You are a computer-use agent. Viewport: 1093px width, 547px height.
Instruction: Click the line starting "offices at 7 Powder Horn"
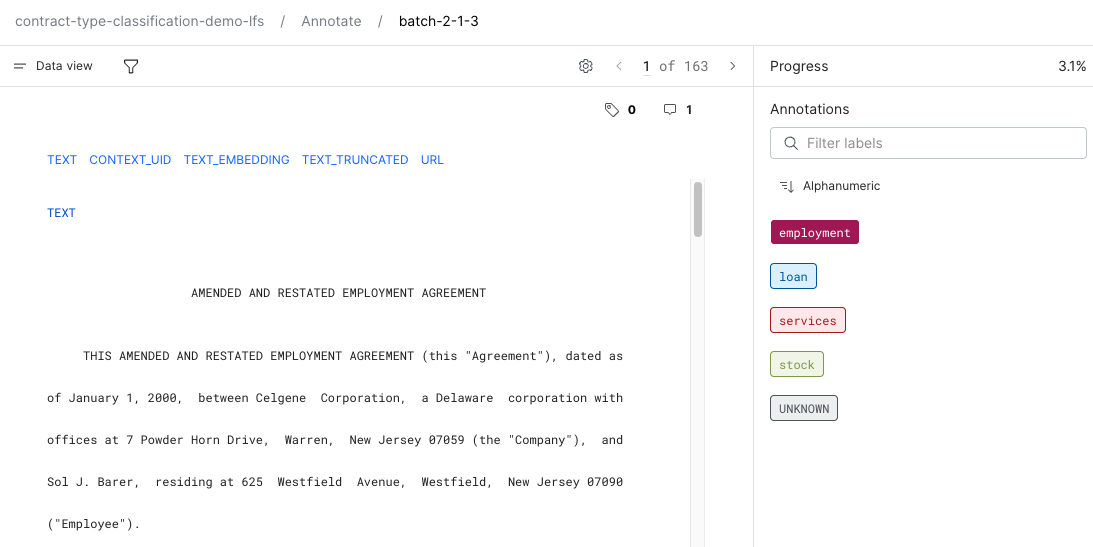(335, 440)
